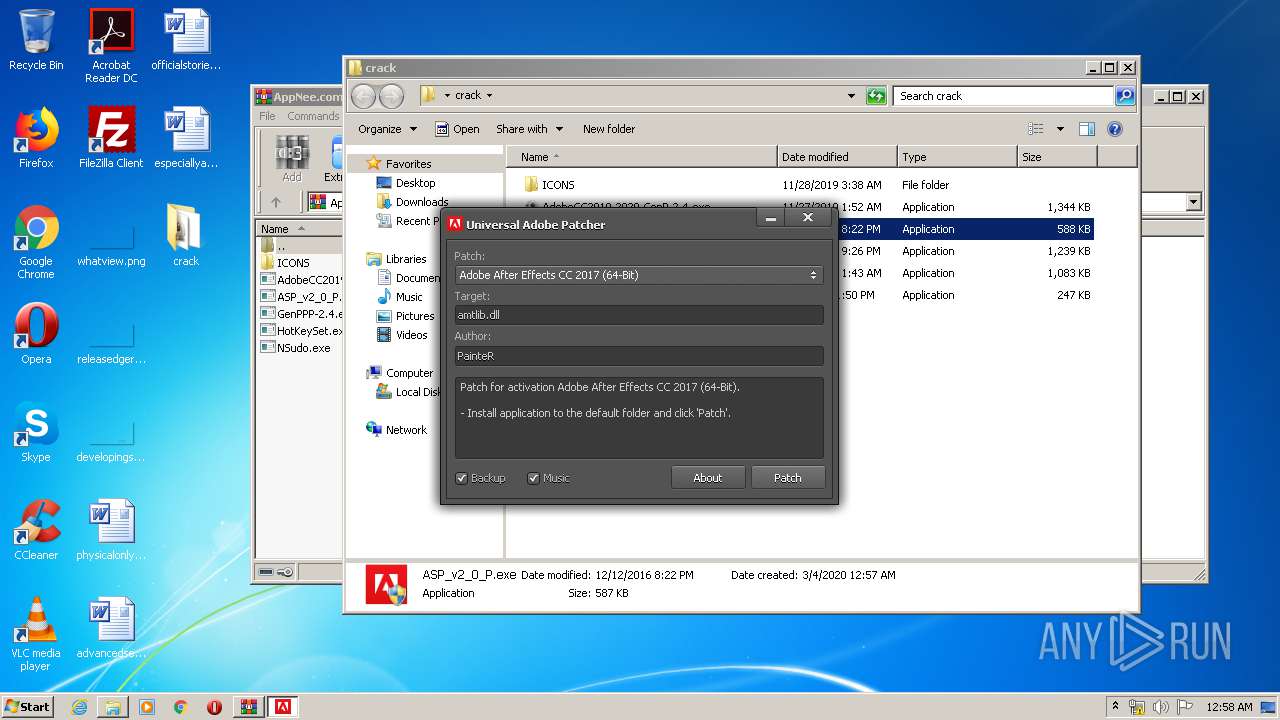1280x720 pixels.
Task: Click into the Search crack field
Action: (x=1003, y=96)
